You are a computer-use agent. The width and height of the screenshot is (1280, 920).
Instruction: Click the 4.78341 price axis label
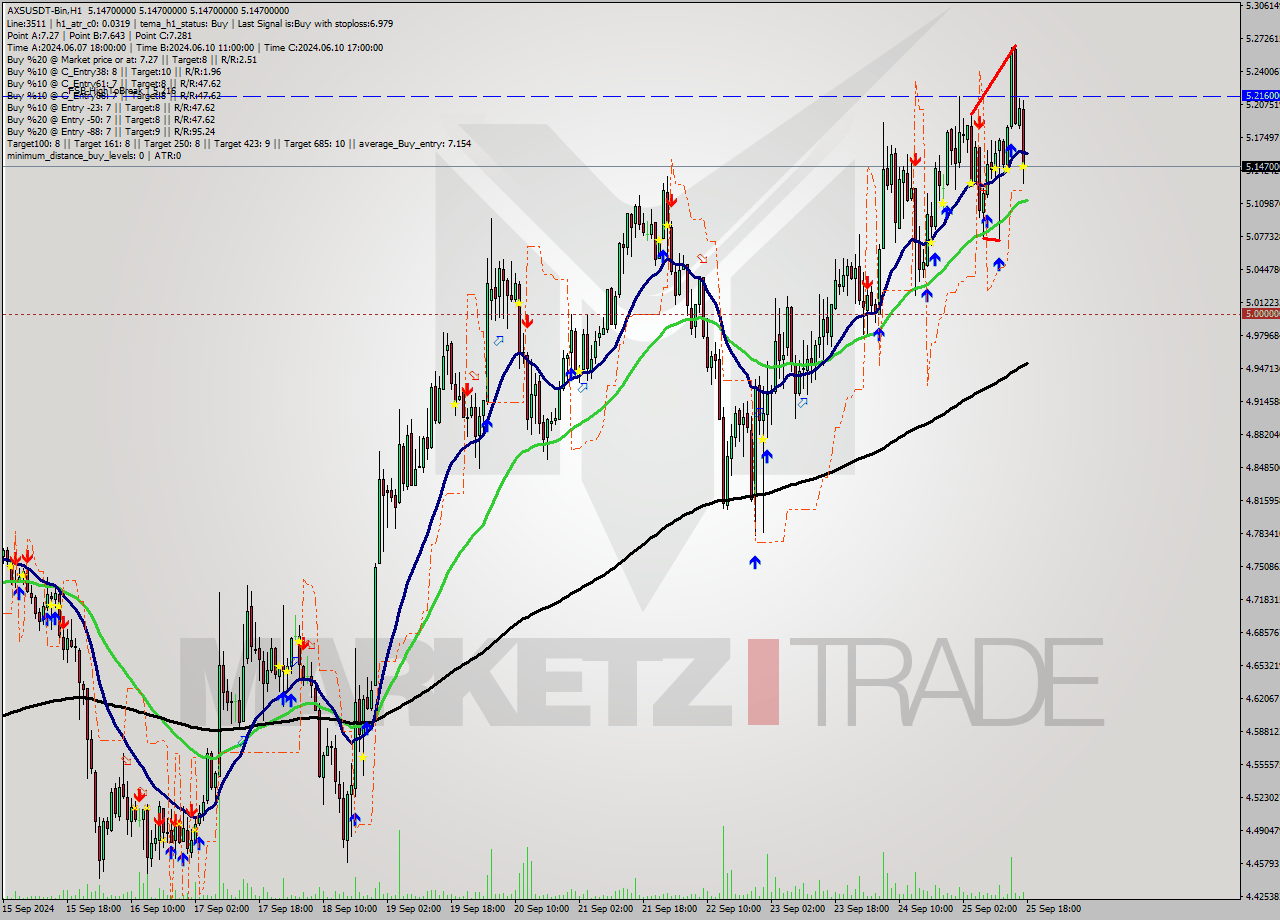pos(1262,533)
